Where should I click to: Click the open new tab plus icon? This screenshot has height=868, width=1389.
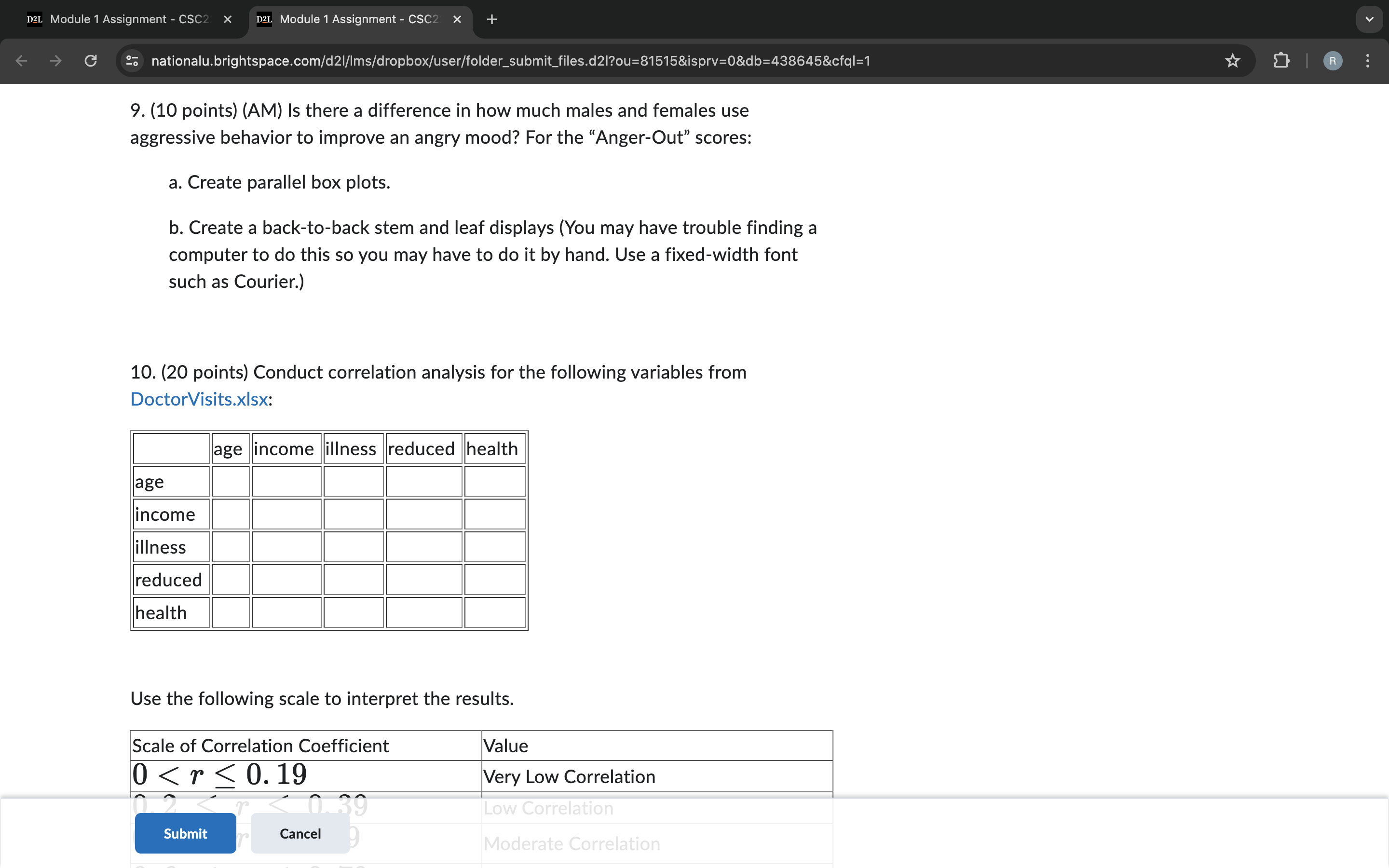click(491, 19)
